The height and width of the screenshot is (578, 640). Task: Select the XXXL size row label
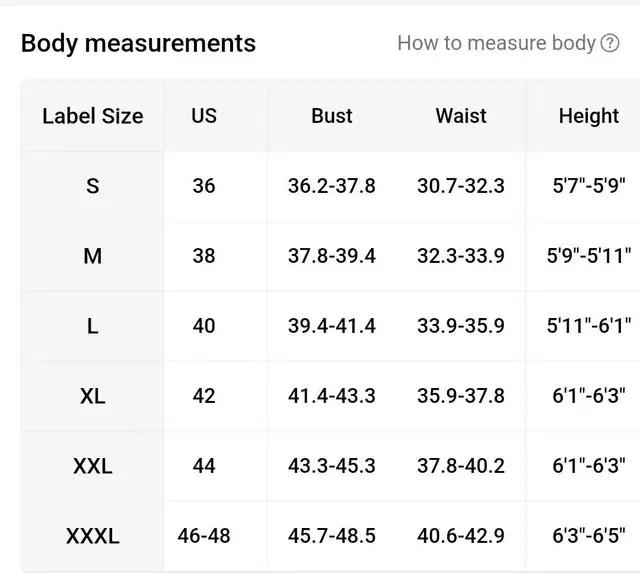coord(93,536)
